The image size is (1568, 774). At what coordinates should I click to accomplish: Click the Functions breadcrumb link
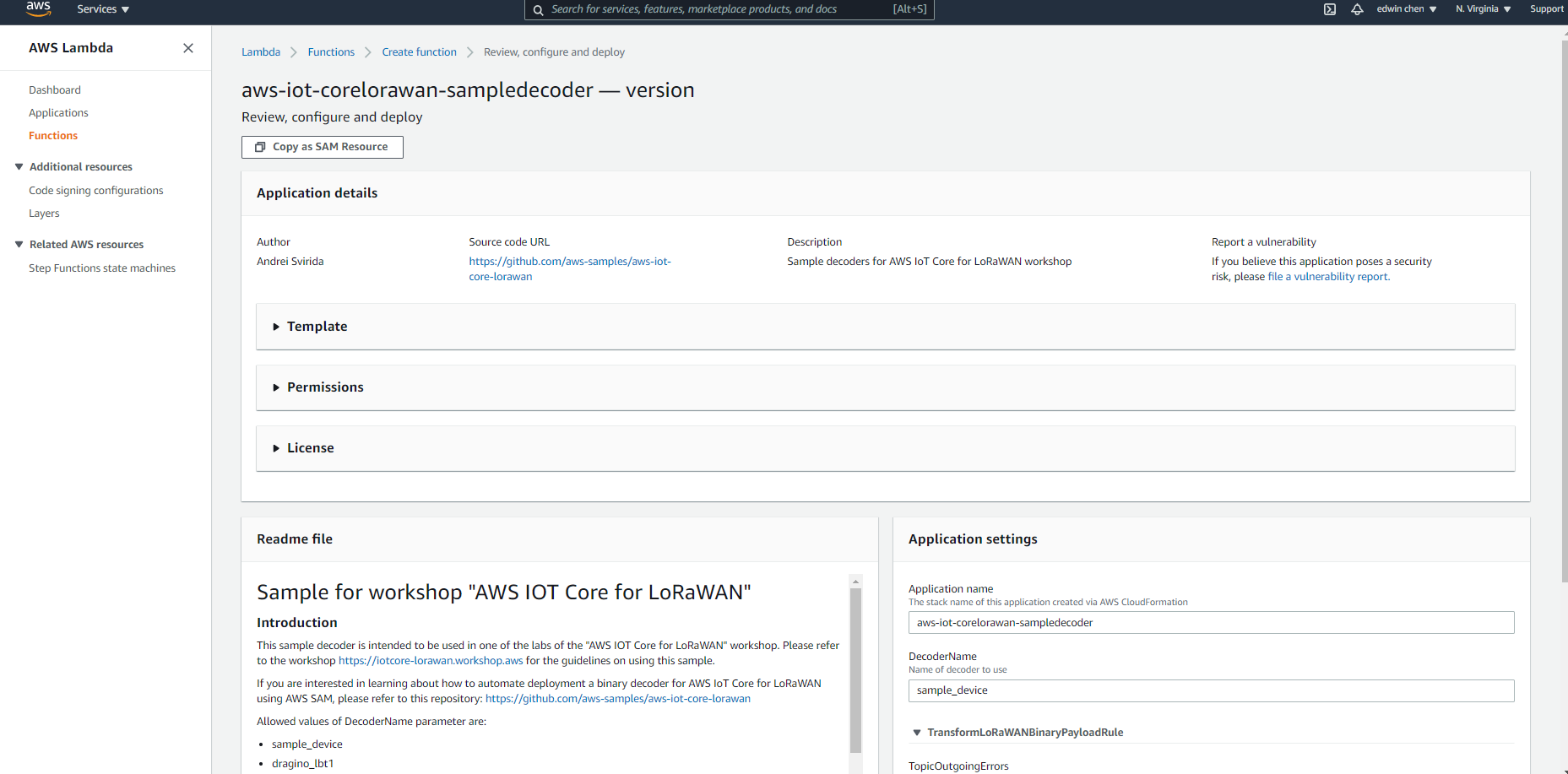tap(331, 52)
